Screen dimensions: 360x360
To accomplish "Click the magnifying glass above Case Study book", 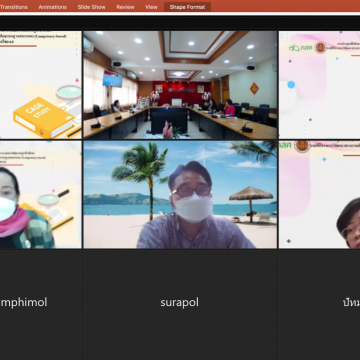I will [x=68, y=92].
